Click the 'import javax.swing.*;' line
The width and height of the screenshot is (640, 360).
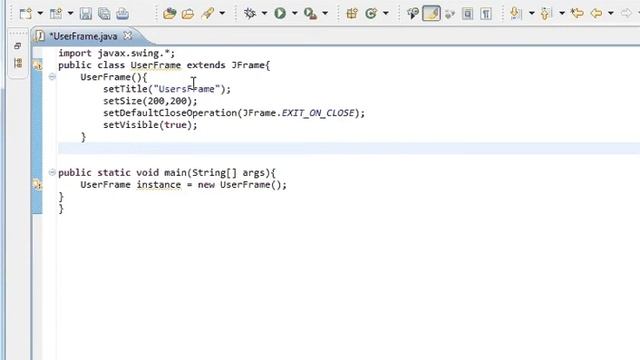(116, 53)
